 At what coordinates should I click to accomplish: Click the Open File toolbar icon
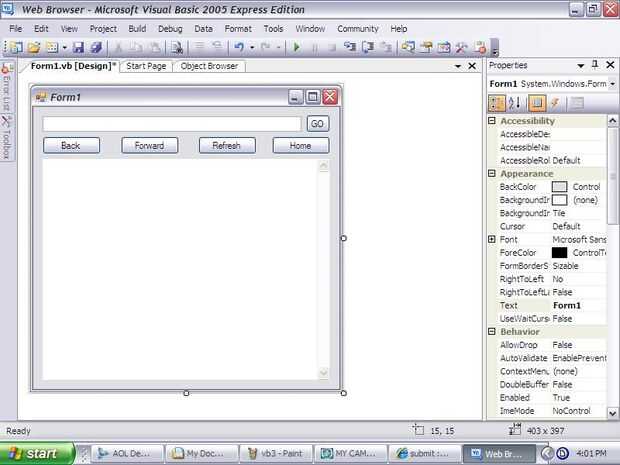pos(34,47)
